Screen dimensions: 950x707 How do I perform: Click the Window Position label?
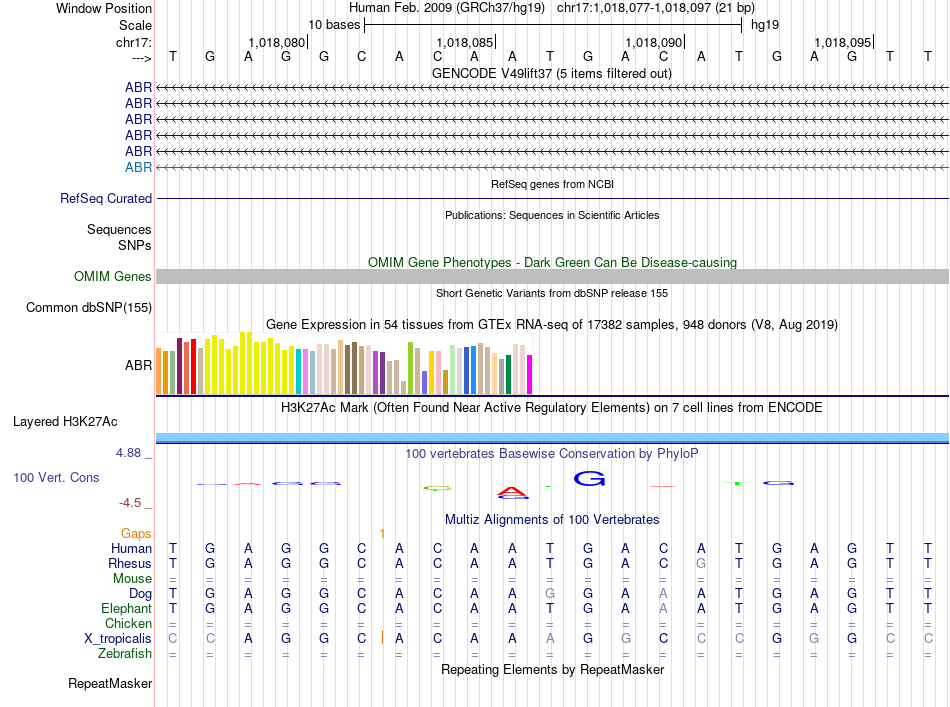tap(104, 8)
